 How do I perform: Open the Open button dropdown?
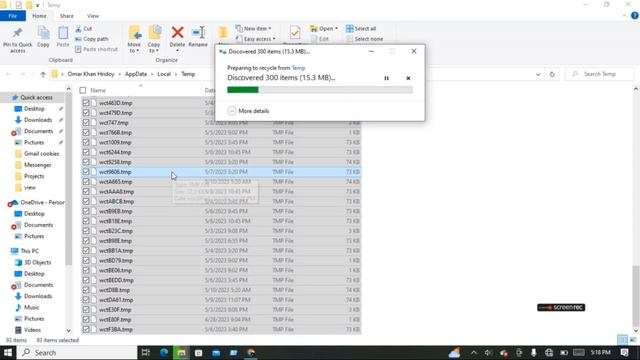coord(336,29)
